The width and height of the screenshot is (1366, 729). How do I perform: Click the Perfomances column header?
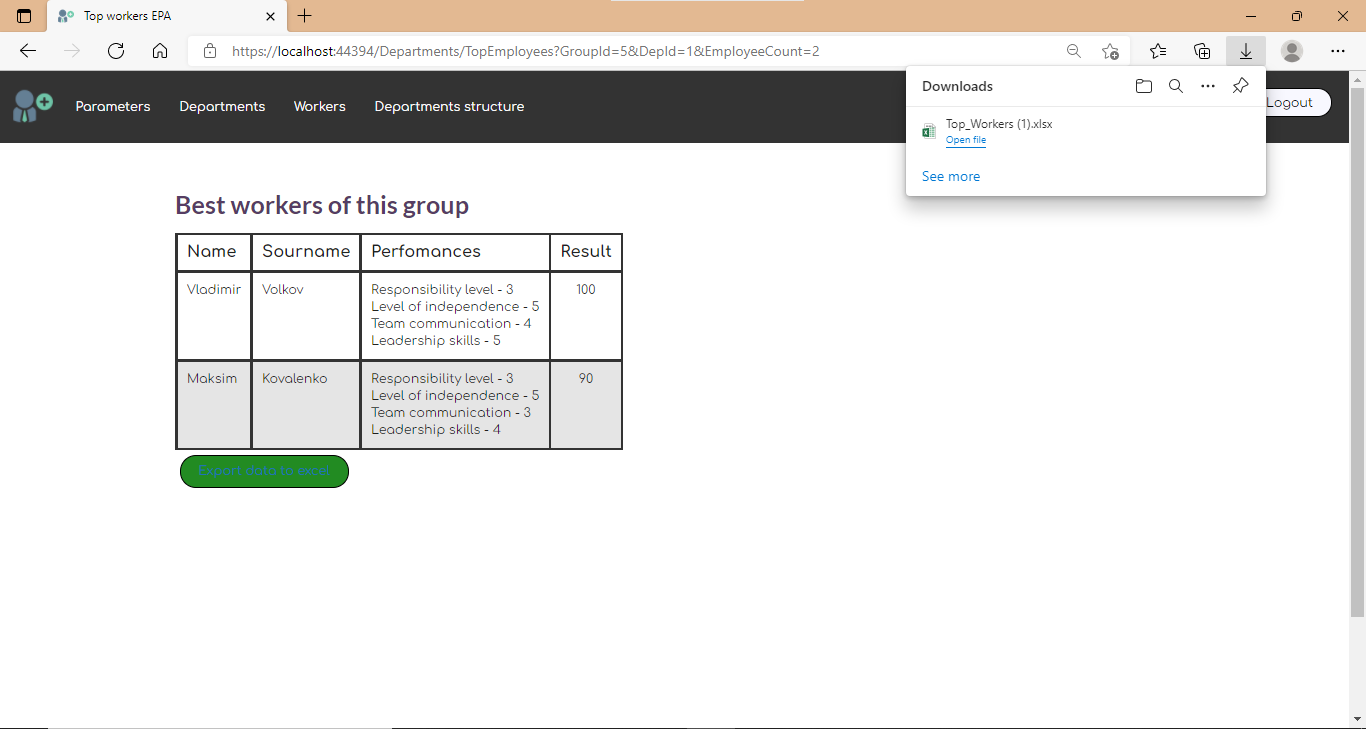point(455,252)
